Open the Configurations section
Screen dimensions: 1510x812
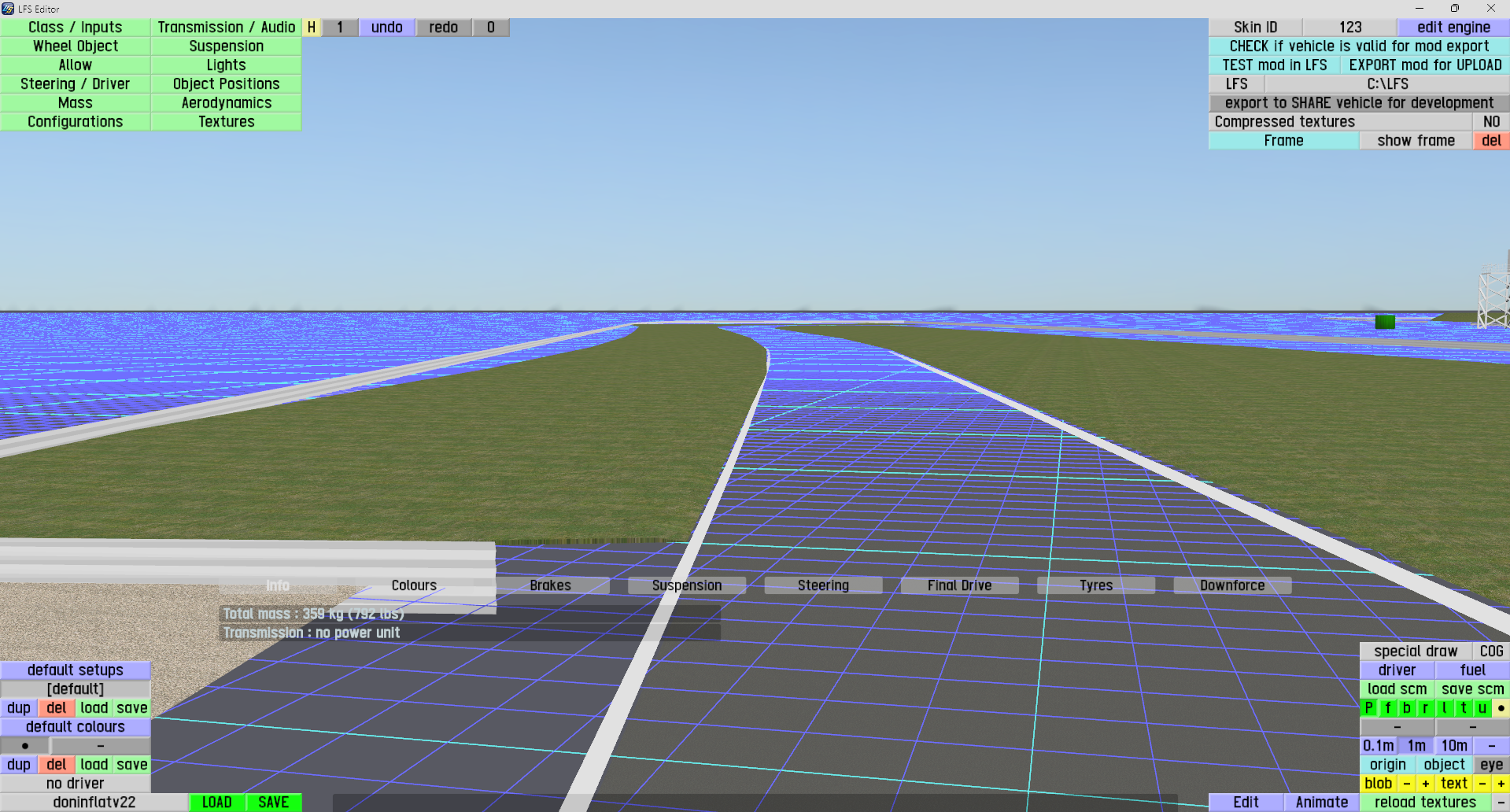point(76,122)
